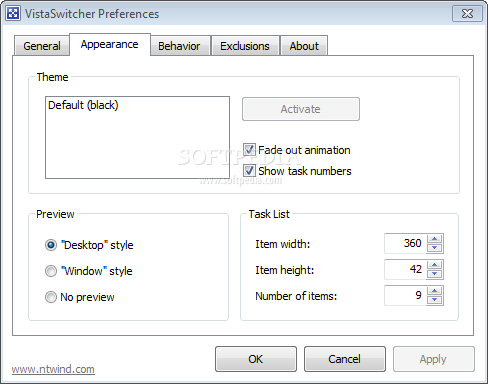Viewport: 488px width, 384px height.
Task: Show the About tab
Action: coord(304,46)
